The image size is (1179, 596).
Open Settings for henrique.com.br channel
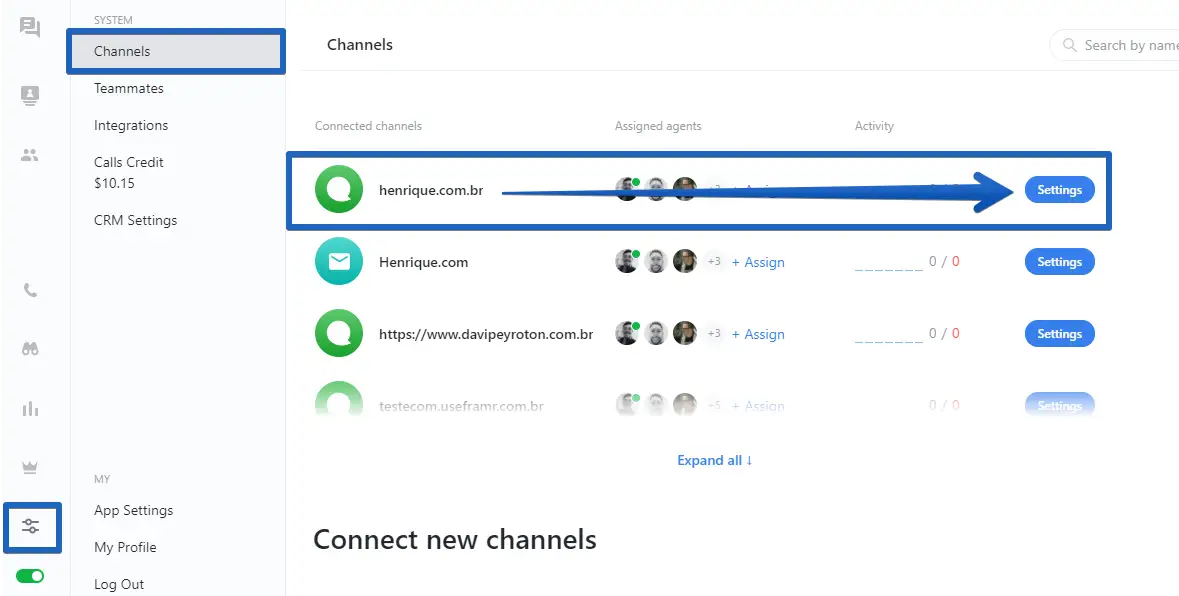(1059, 190)
